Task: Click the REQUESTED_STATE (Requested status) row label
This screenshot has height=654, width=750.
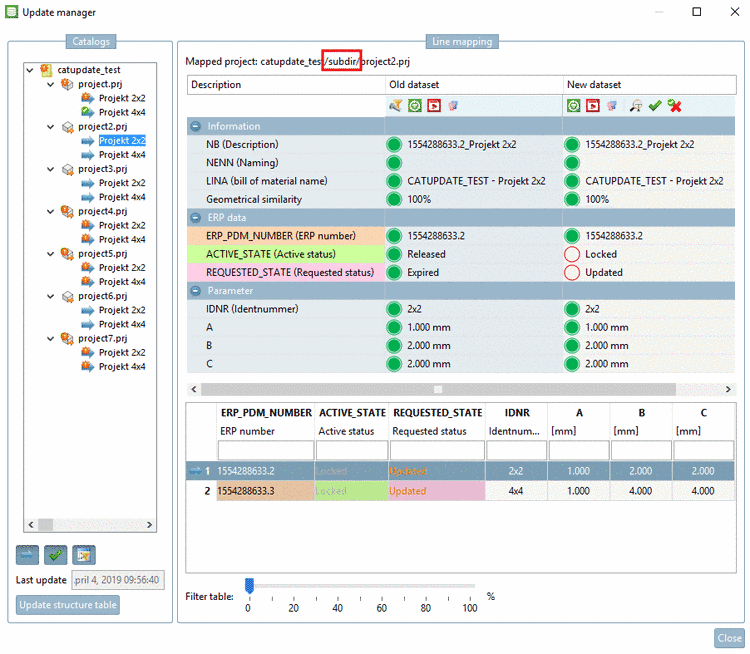Action: pos(290,273)
